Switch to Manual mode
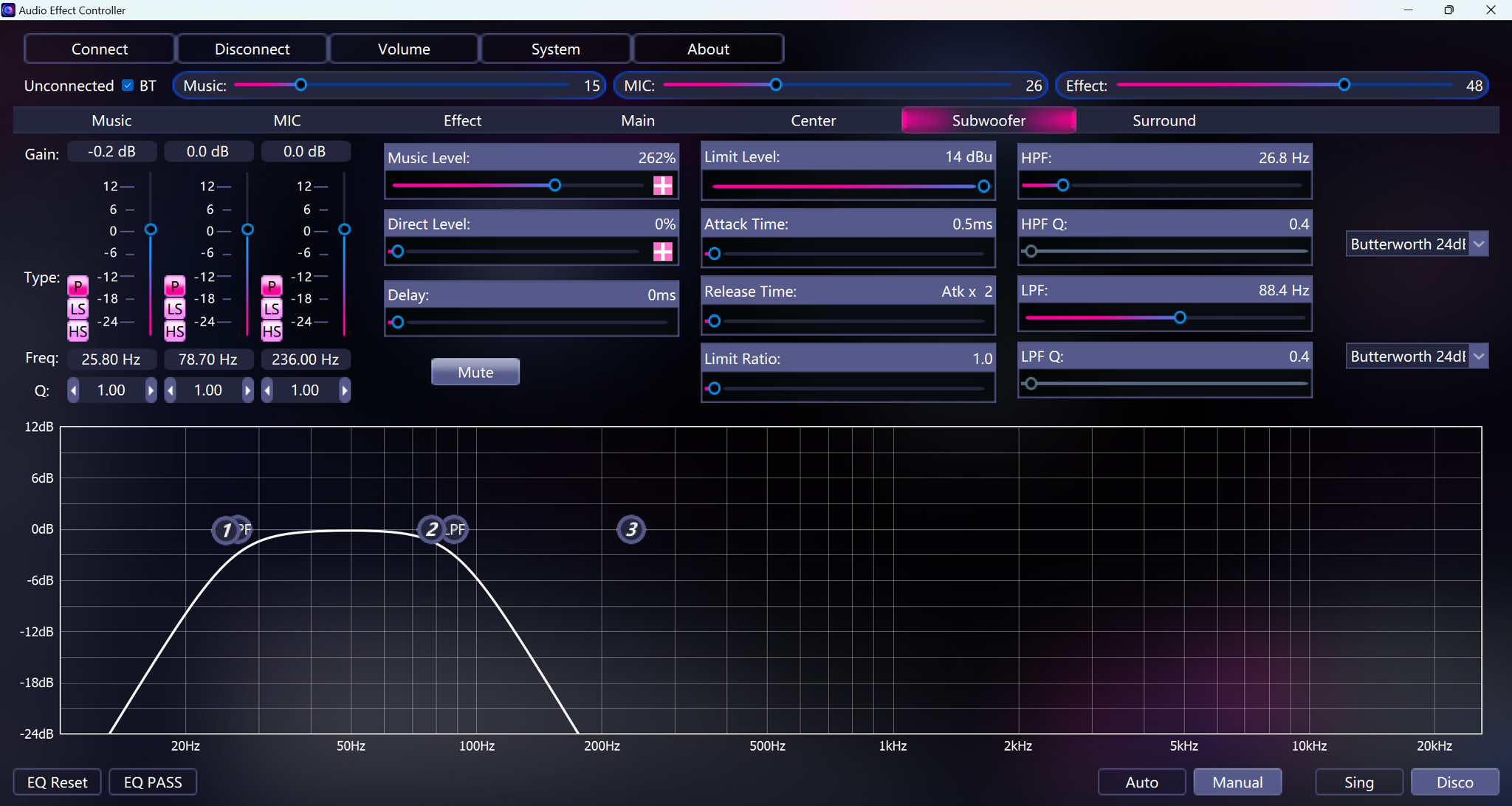This screenshot has width=1512, height=806. pyautogui.click(x=1237, y=782)
